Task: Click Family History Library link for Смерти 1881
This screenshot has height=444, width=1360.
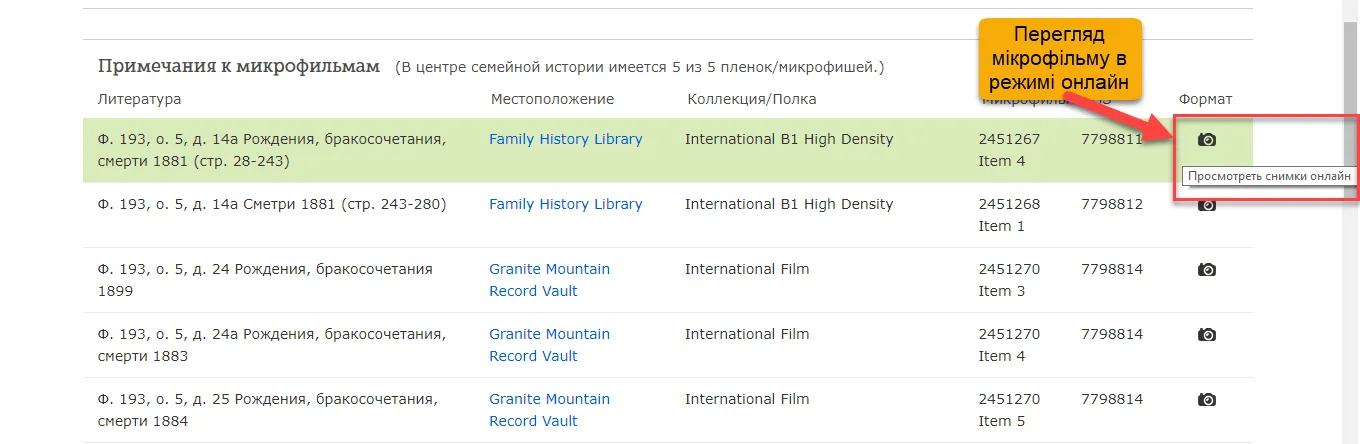Action: [565, 204]
